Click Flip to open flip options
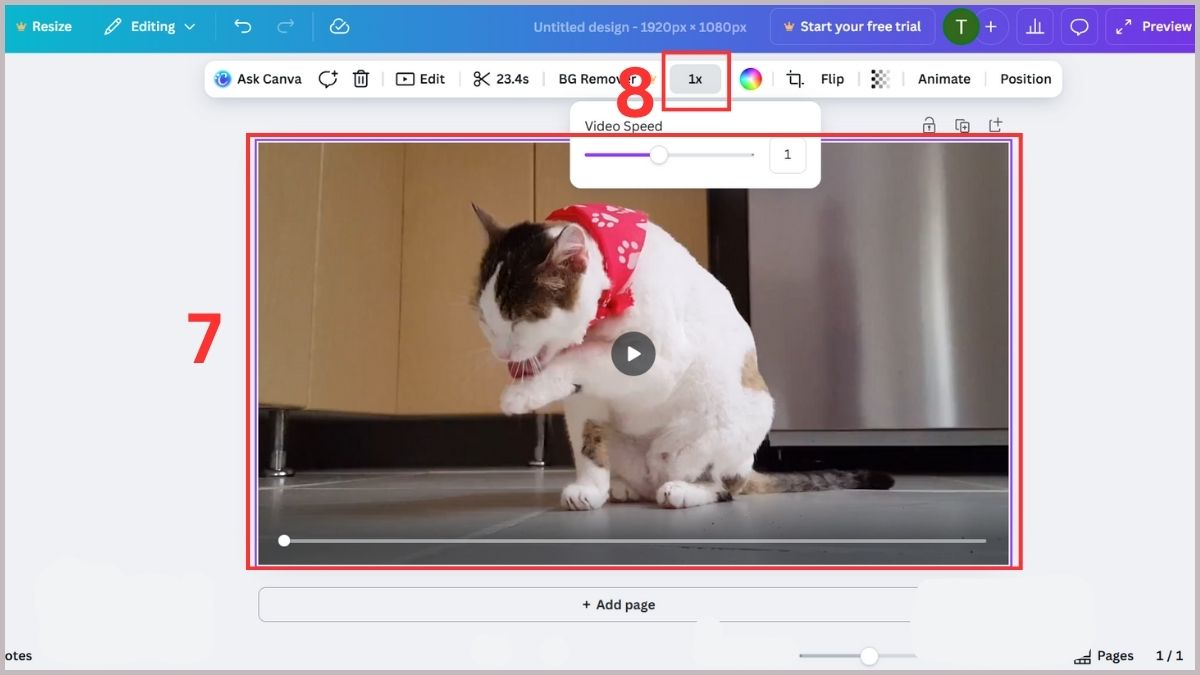The height and width of the screenshot is (675, 1200). 832,78
